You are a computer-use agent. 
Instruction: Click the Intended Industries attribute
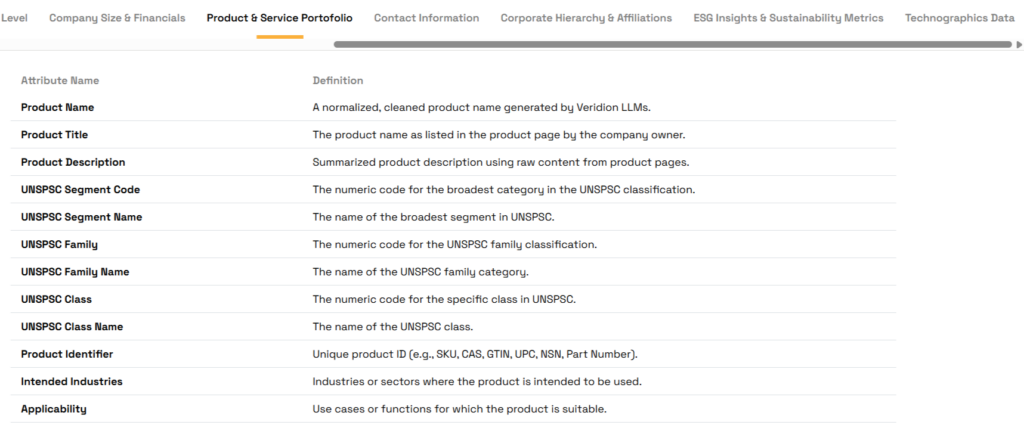[x=72, y=381]
